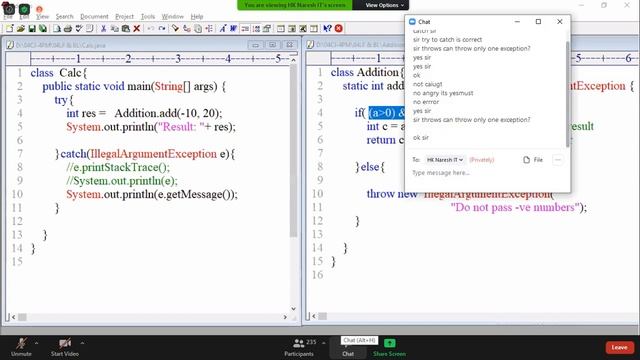Screen dimensions: 640x360
Task: Click the File attach button in chat
Action: [x=533, y=160]
